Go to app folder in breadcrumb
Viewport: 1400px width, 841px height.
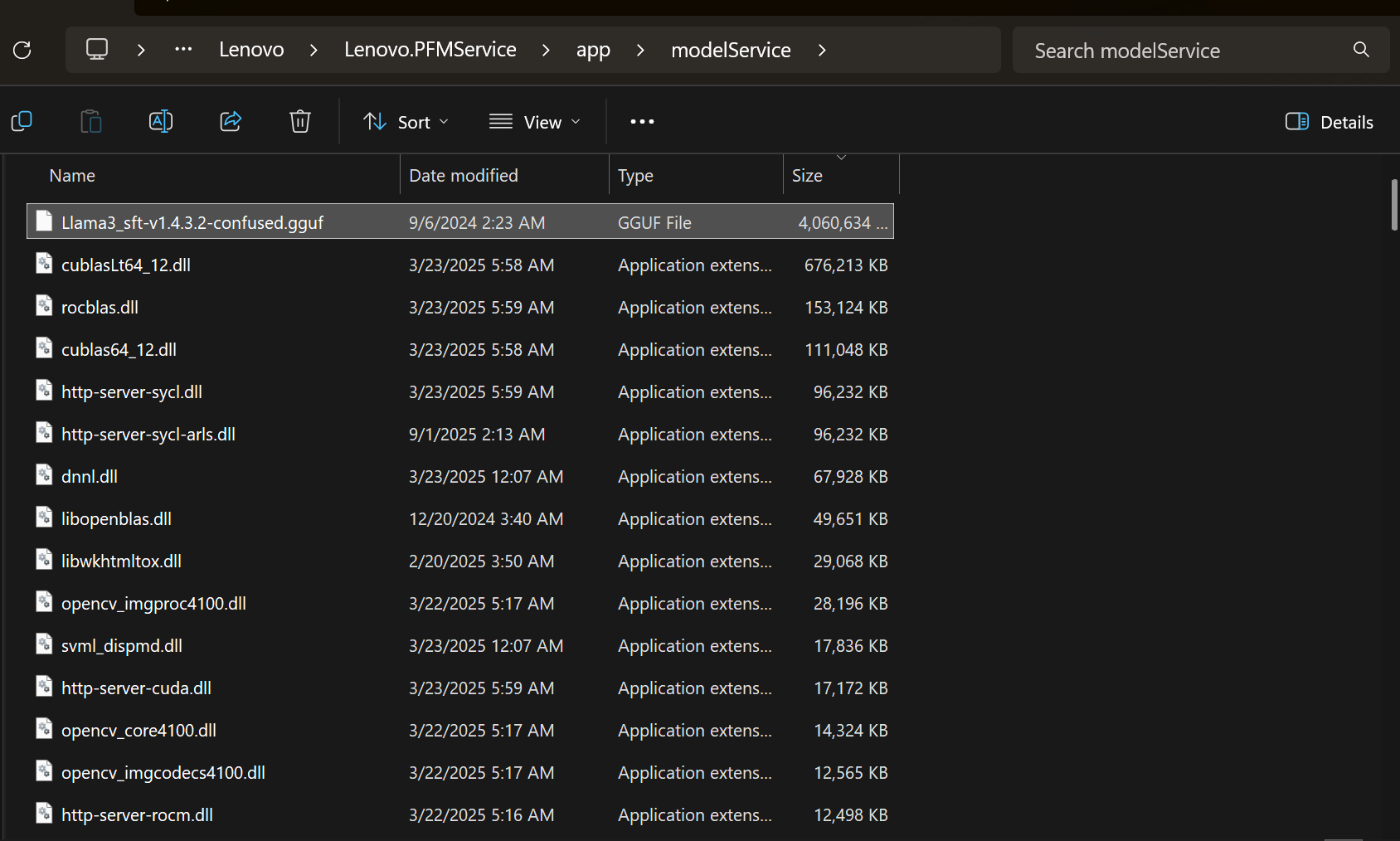tap(593, 51)
